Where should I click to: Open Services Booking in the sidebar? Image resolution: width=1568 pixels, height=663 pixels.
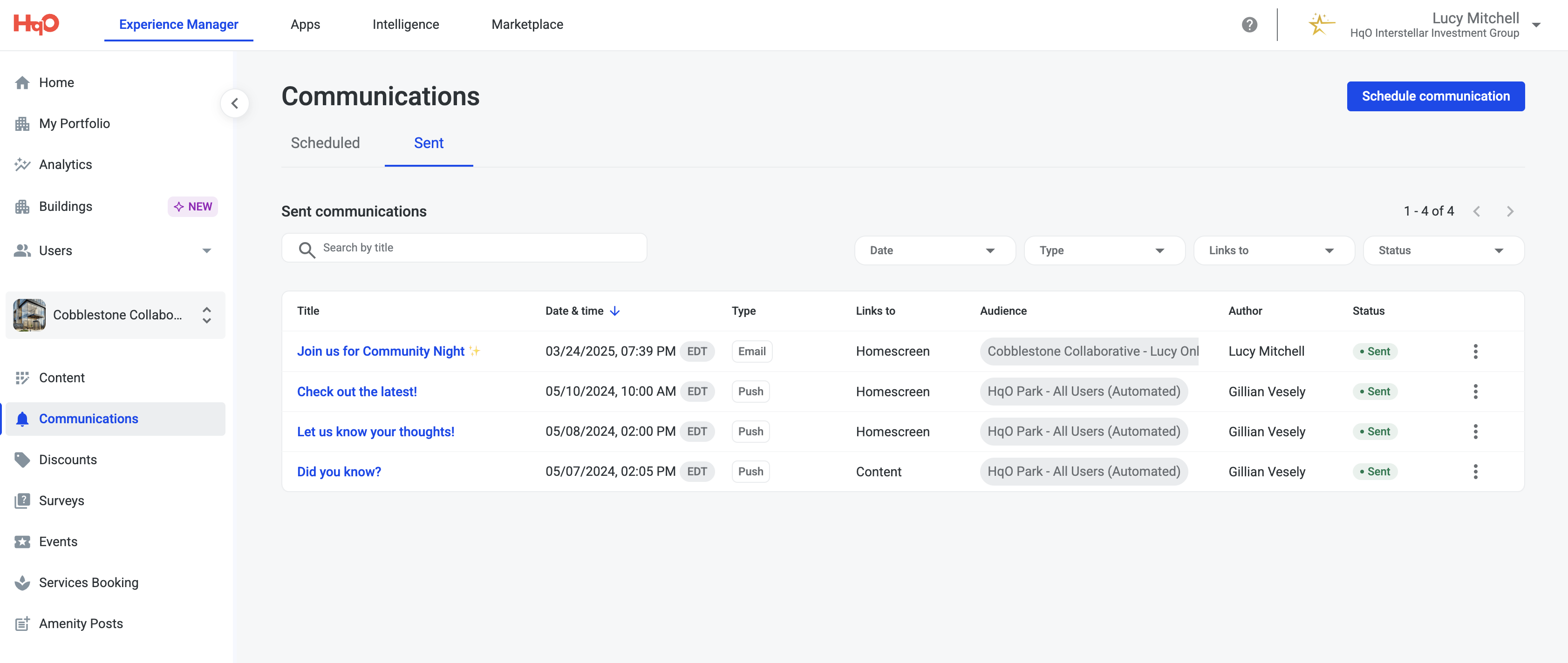[x=88, y=582]
